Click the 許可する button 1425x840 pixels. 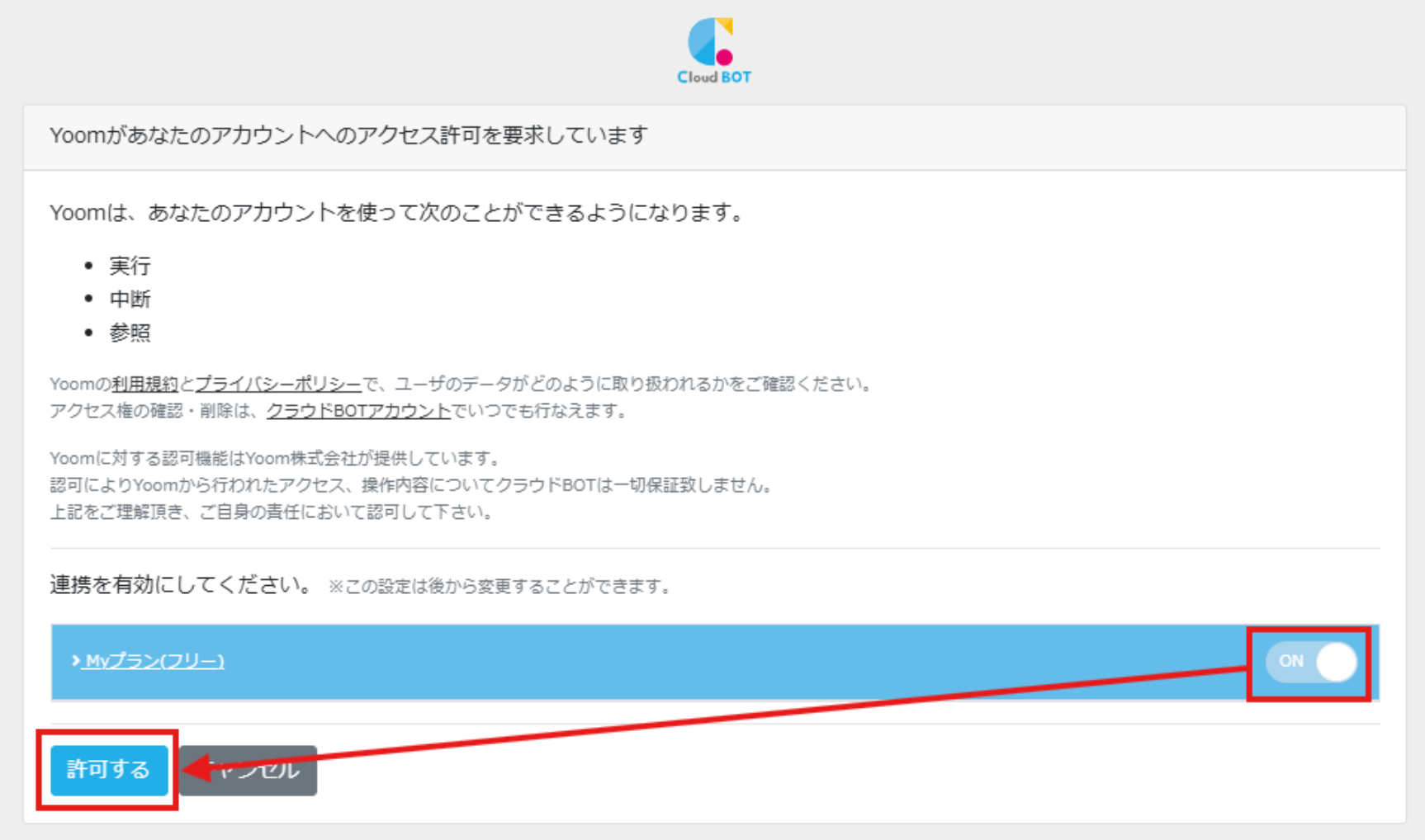click(109, 770)
